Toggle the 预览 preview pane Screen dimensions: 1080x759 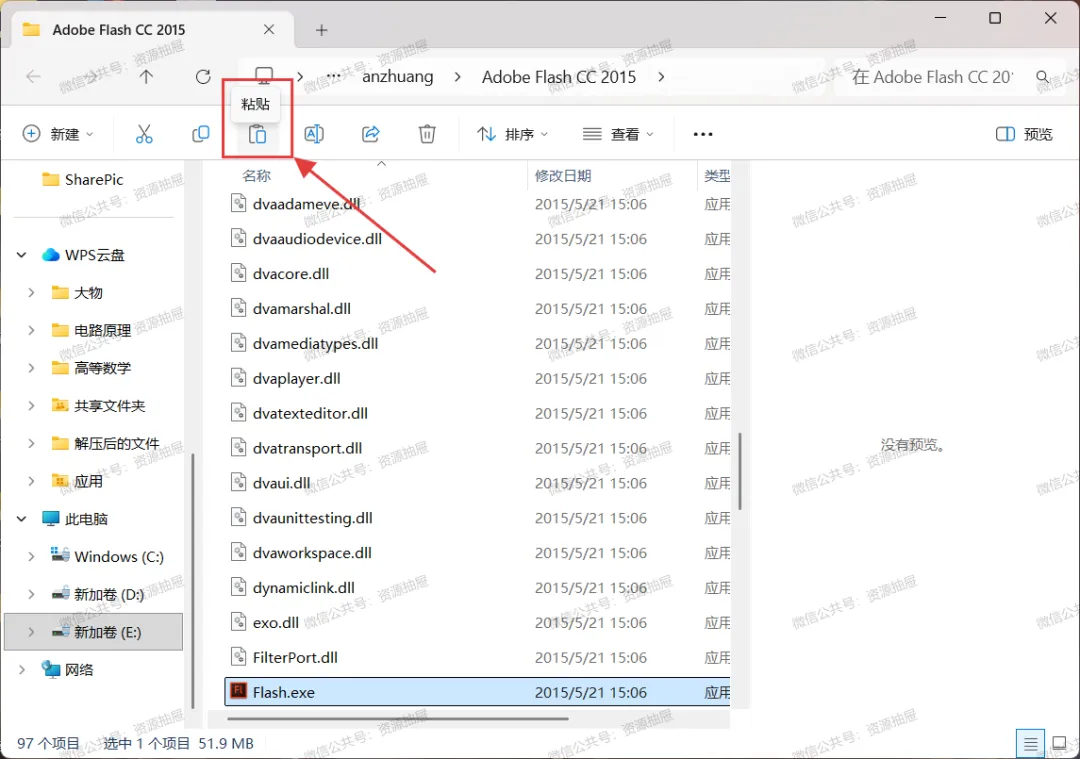(x=1024, y=134)
